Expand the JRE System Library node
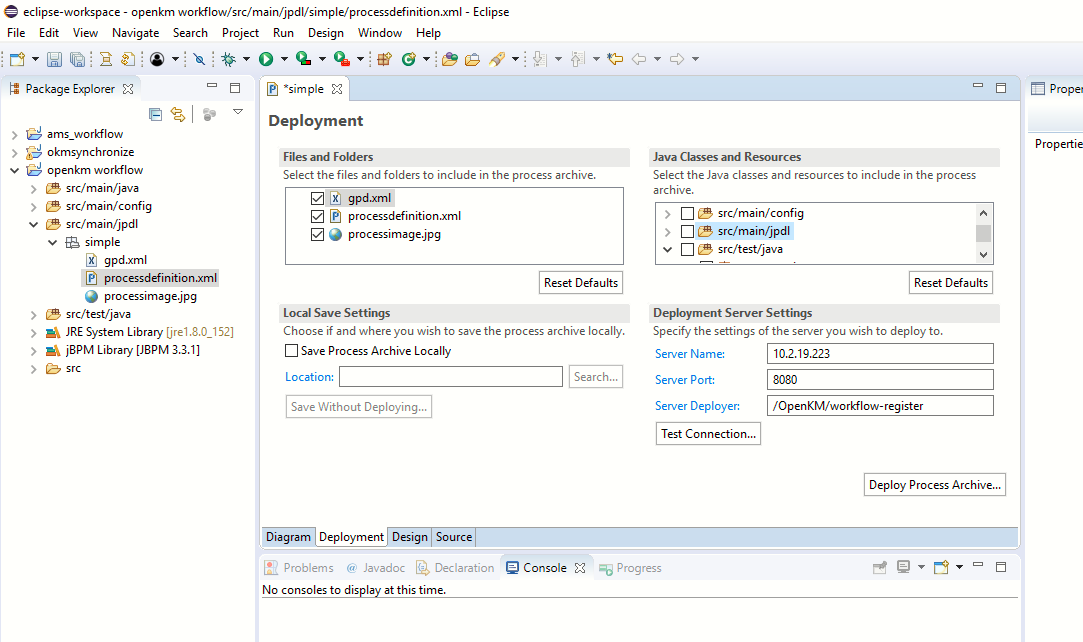This screenshot has height=642, width=1083. [x=33, y=332]
